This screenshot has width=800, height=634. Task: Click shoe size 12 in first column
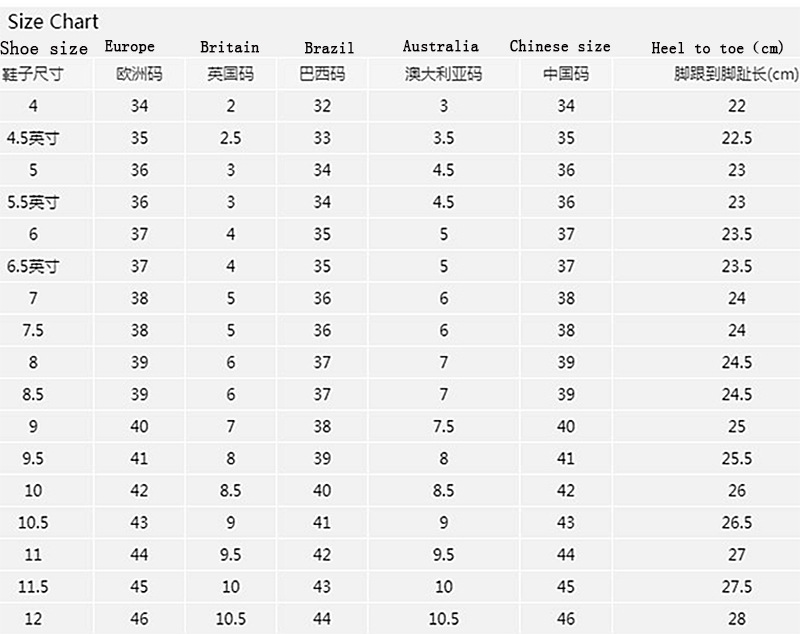(33, 619)
